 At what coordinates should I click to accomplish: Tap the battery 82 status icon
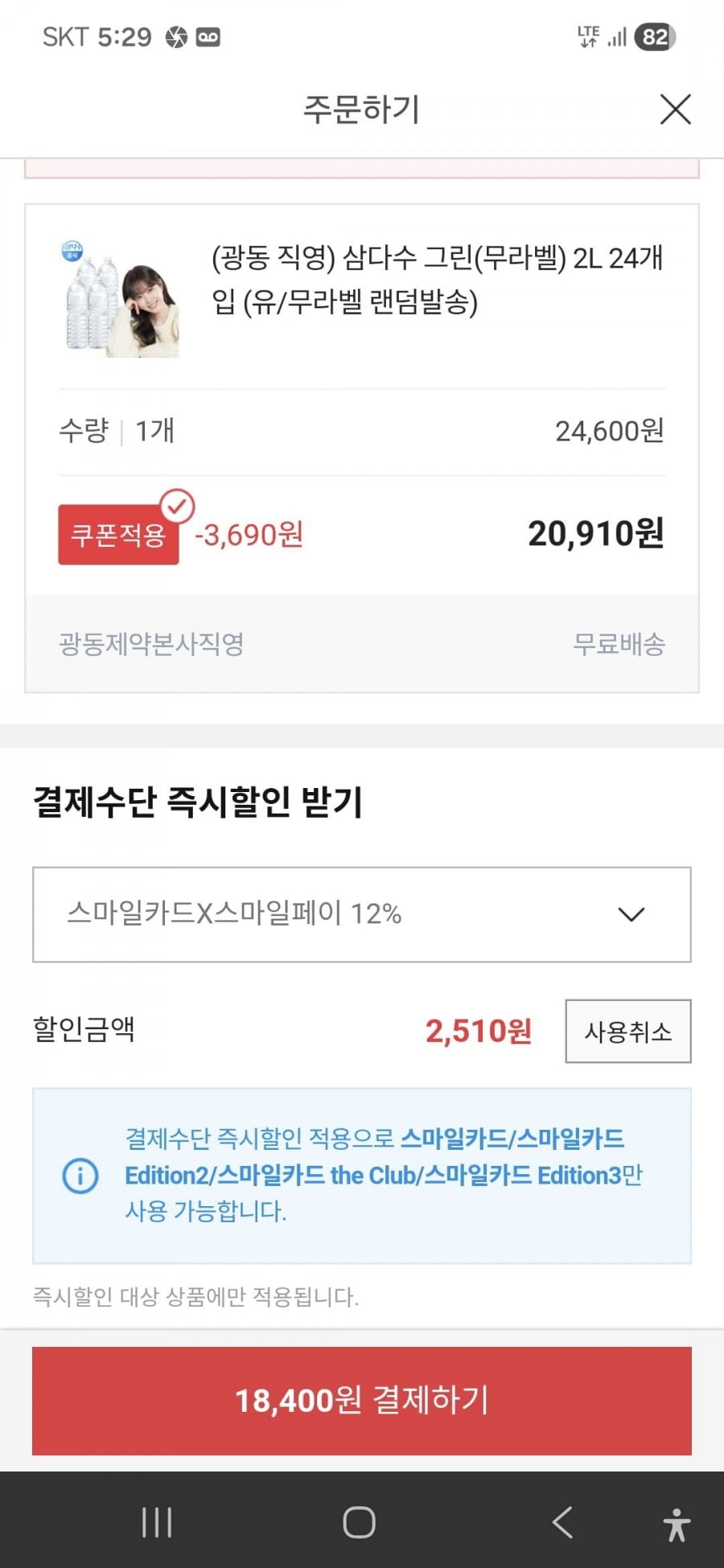[x=656, y=37]
